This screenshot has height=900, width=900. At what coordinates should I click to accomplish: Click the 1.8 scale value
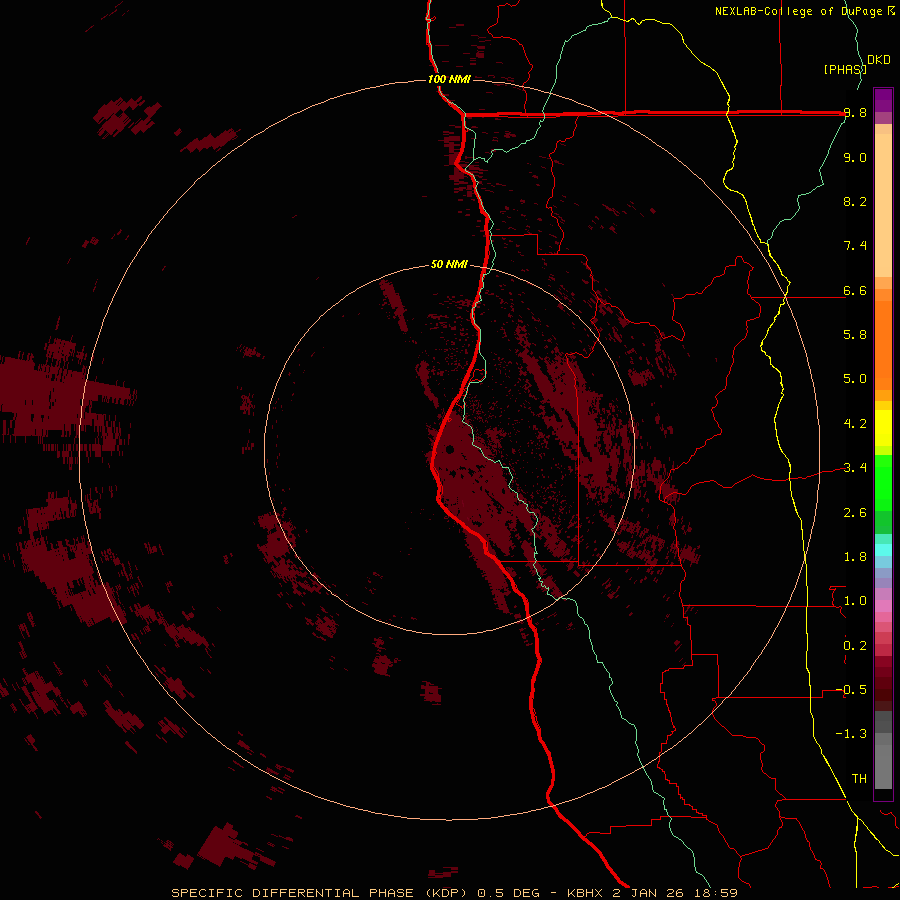pos(855,557)
